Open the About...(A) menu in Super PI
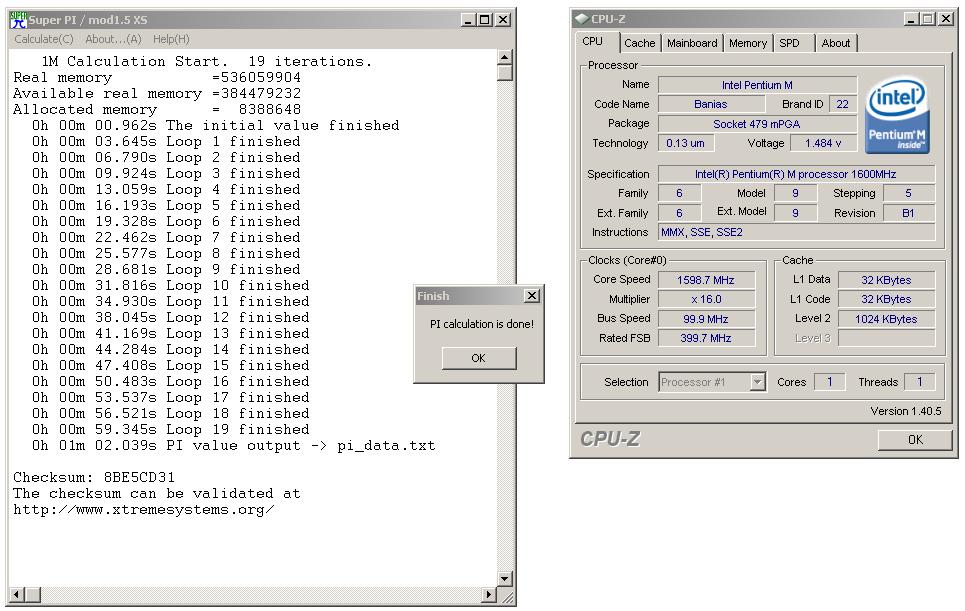Screen dimensions: 965x611 pos(113,39)
